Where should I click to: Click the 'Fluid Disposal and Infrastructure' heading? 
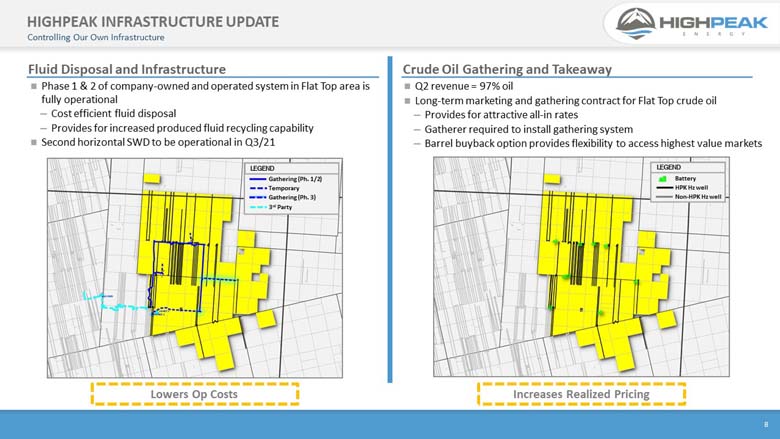click(x=127, y=69)
